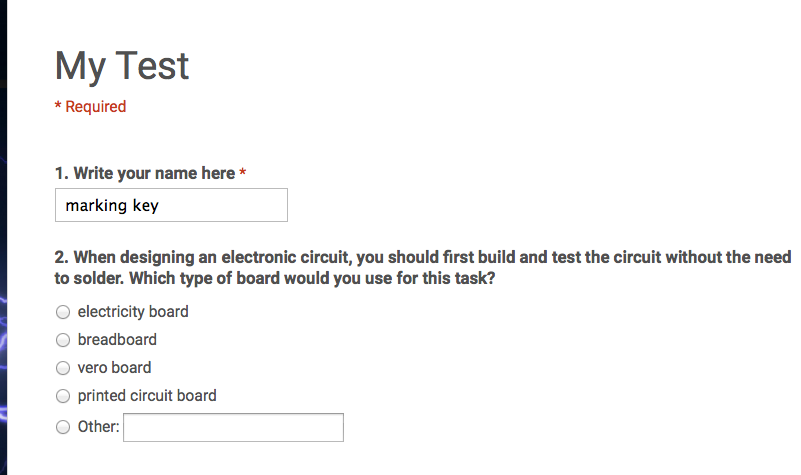The image size is (801, 475).
Task: Enable the Other radio option
Action: (x=63, y=427)
